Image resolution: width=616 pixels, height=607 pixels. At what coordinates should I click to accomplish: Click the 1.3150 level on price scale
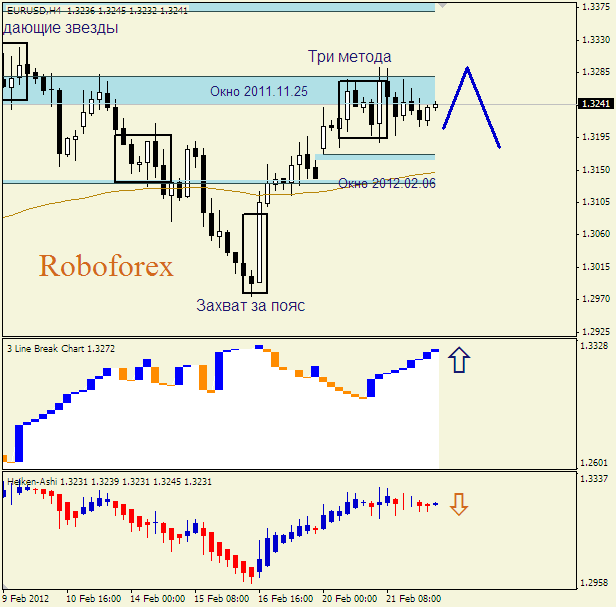tap(596, 169)
